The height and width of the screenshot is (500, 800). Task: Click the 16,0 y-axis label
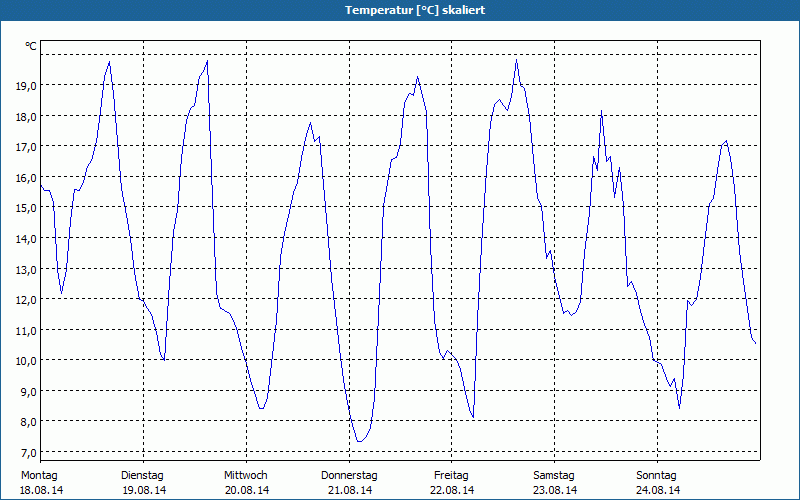tap(26, 178)
